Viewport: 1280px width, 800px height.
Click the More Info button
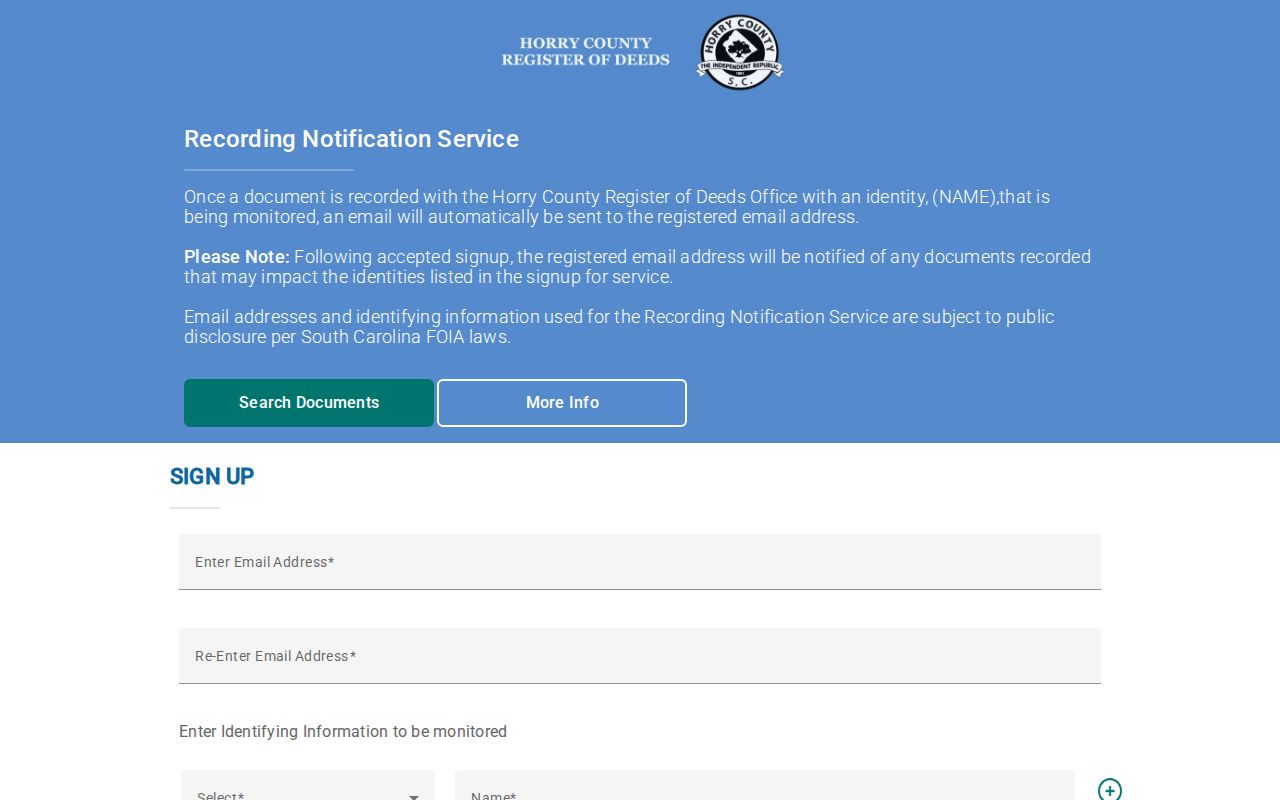pyautogui.click(x=562, y=403)
